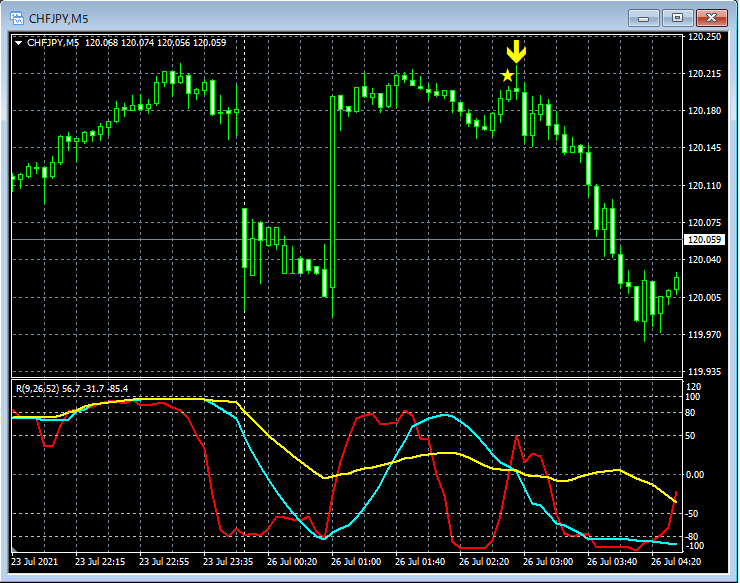Screen dimensions: 740x583
Task: Click the CHFJPY,M5 OHLC price text
Action: 126,42
